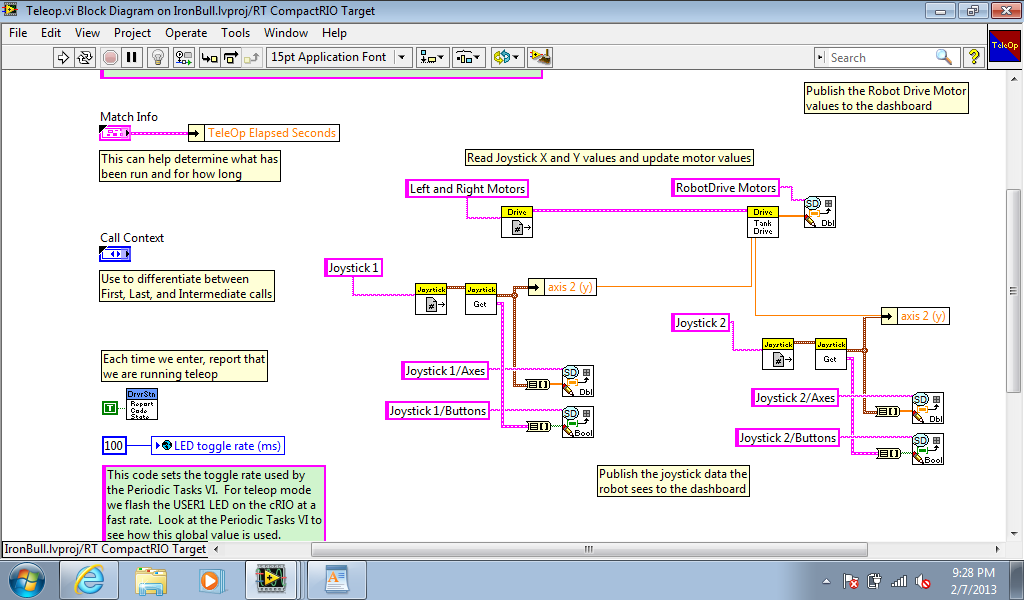Image resolution: width=1024 pixels, height=600 pixels.
Task: Select DrvrStn Report Code State VI
Action: click(142, 404)
